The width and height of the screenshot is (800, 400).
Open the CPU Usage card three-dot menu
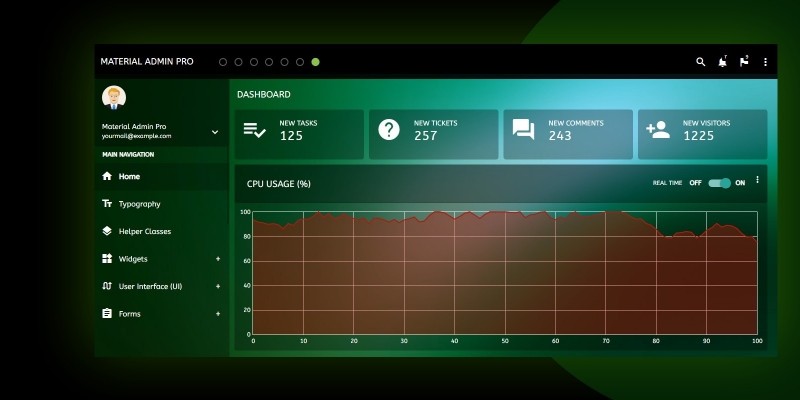[757, 180]
